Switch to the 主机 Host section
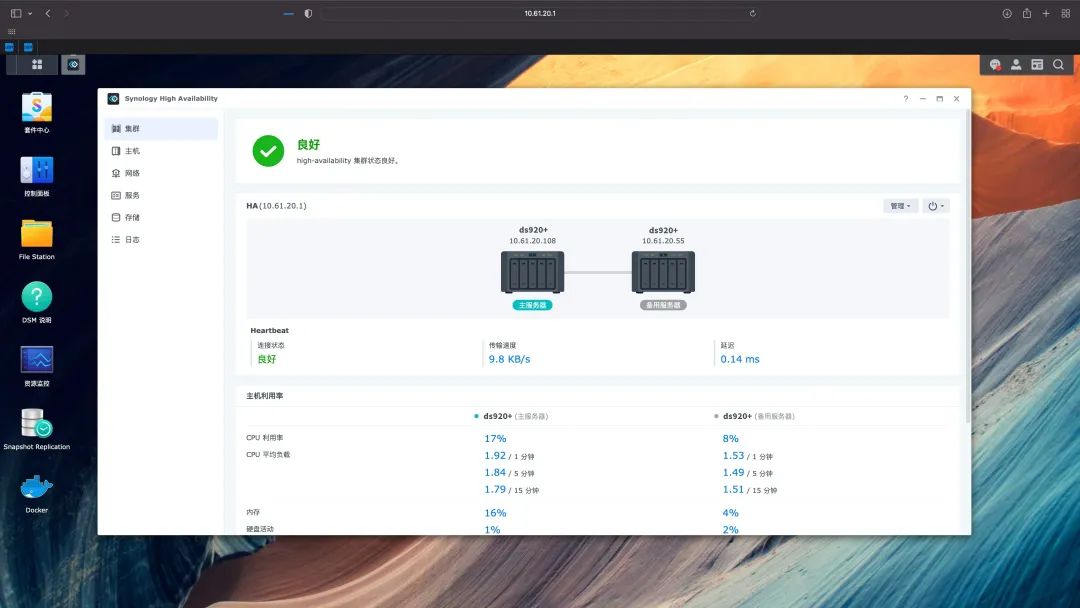The width and height of the screenshot is (1080, 608). 161,151
